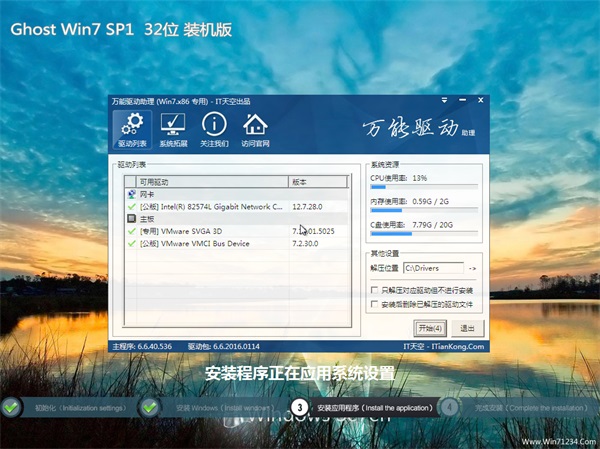Click the arrow next to the C:\Drivers path

[472, 268]
